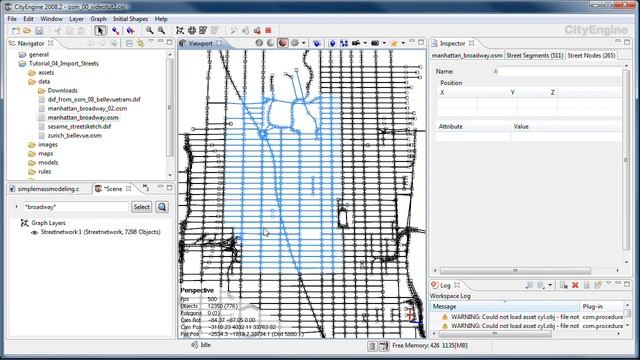The image size is (640, 360).
Task: Click the clear log viewer icon
Action: (x=564, y=285)
